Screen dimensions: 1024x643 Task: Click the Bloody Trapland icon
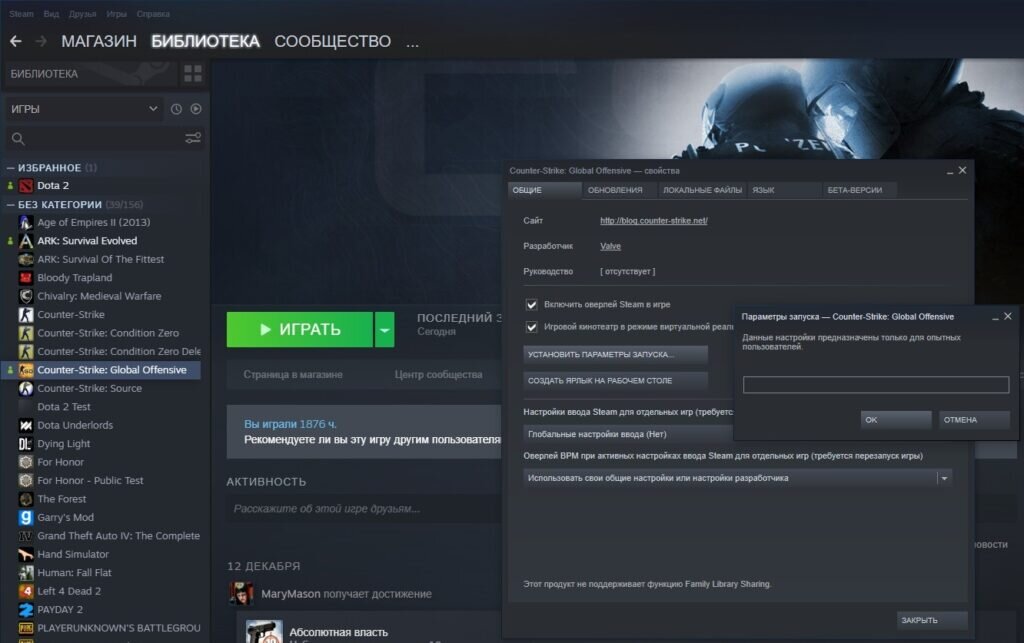[x=26, y=277]
